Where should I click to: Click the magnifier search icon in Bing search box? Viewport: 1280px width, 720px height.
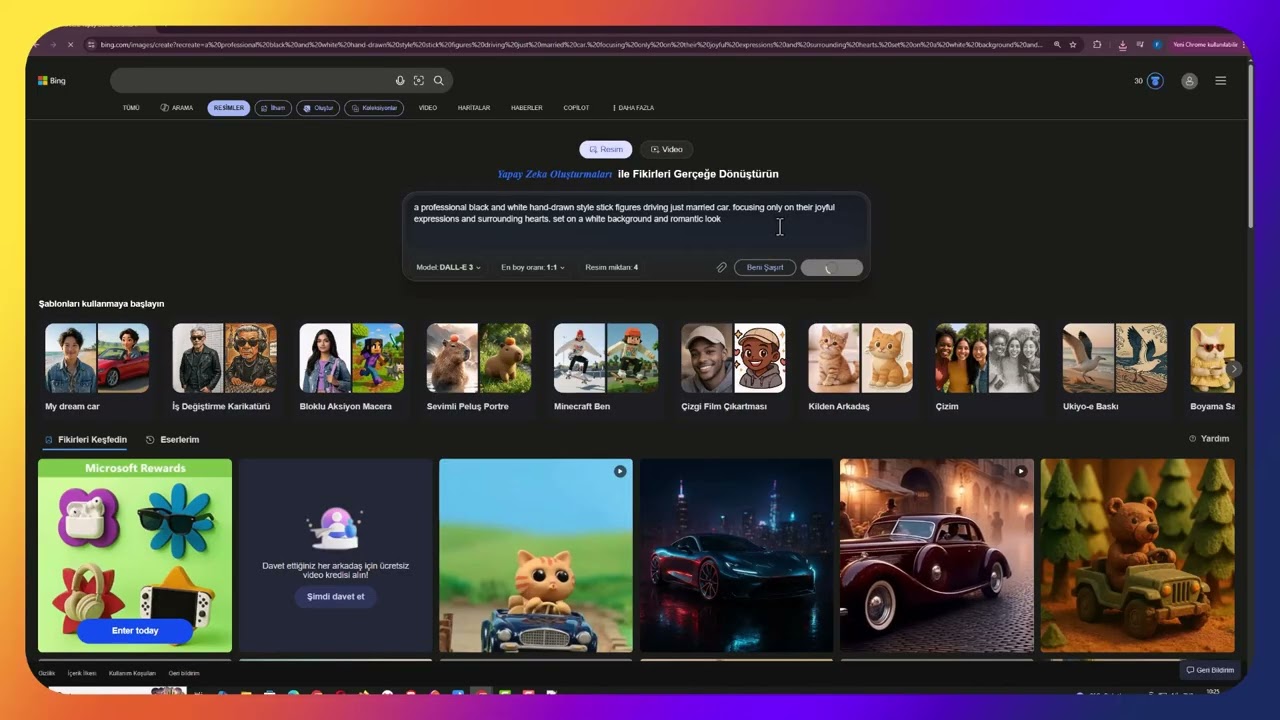(438, 81)
